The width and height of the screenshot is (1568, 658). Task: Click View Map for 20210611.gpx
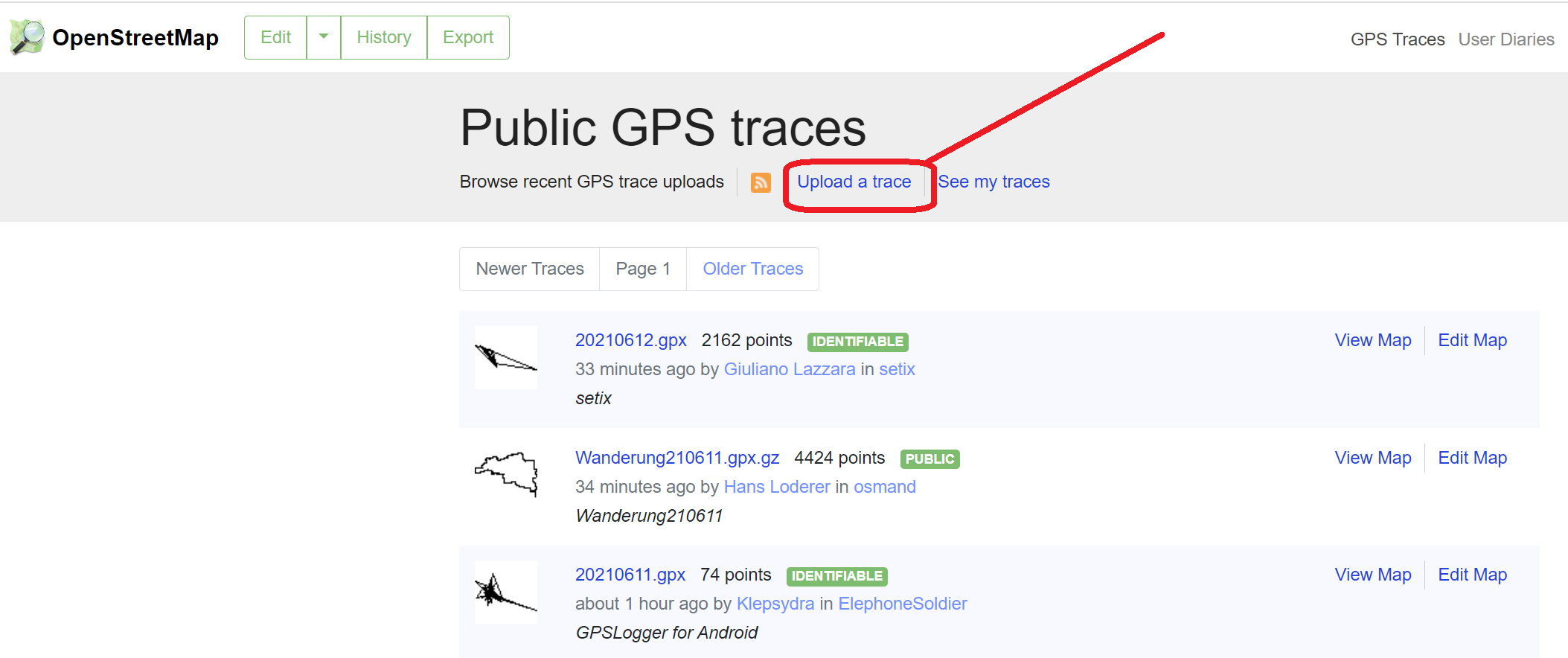1373,575
